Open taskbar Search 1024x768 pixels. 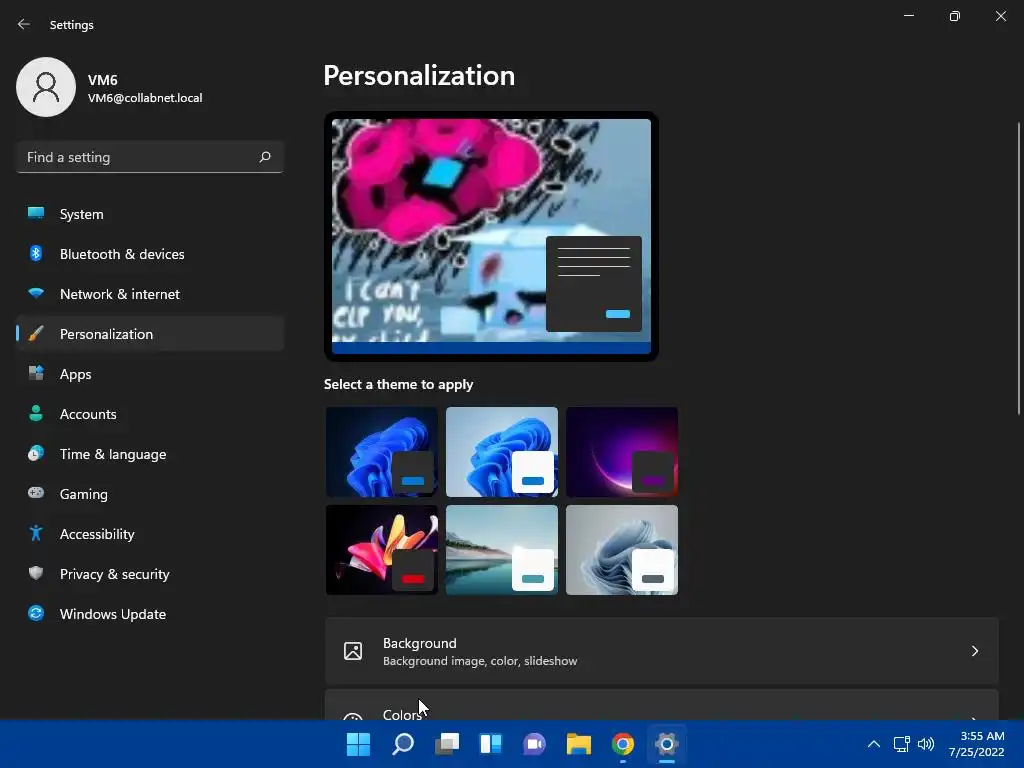click(x=402, y=744)
